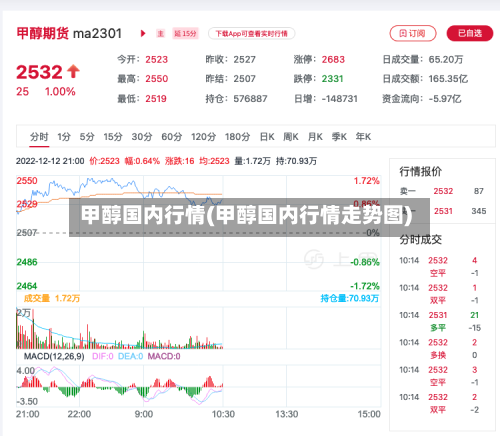Click the 资金流向 value -5.97亿

tap(445, 99)
